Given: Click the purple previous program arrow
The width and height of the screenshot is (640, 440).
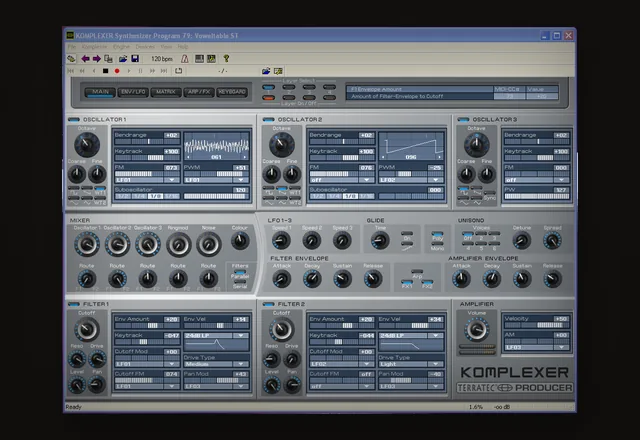Looking at the screenshot, I should (85, 59).
